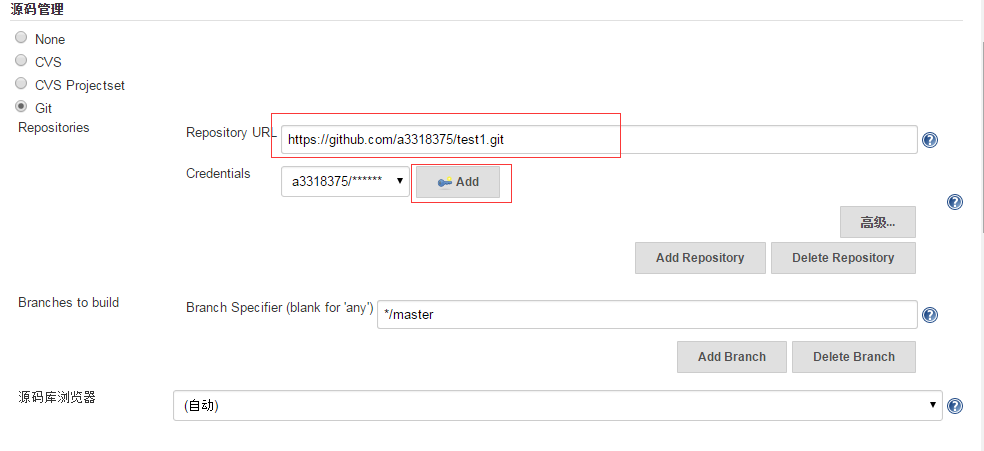
Task: Expand the 源码库浏览器 (自动) dropdown
Action: tap(557, 406)
